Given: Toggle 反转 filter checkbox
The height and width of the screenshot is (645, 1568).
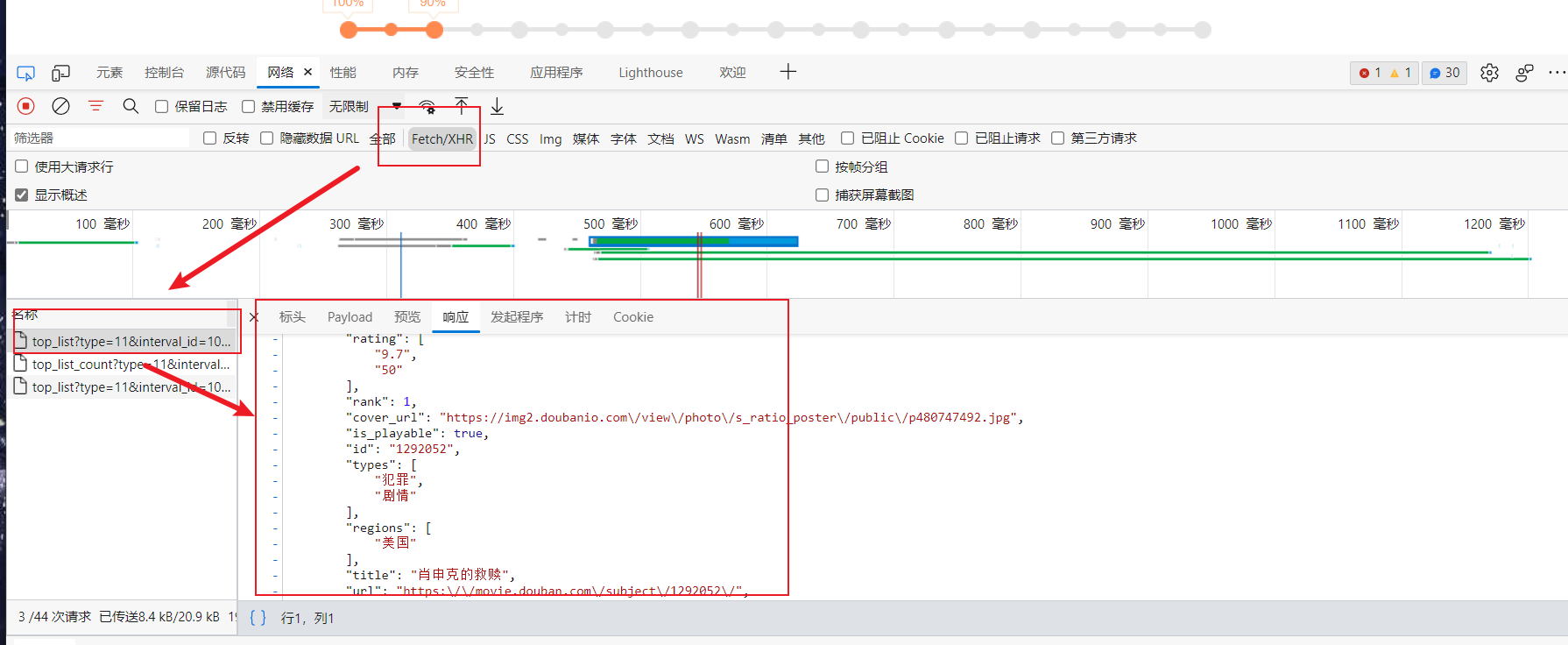Looking at the screenshot, I should tap(209, 138).
